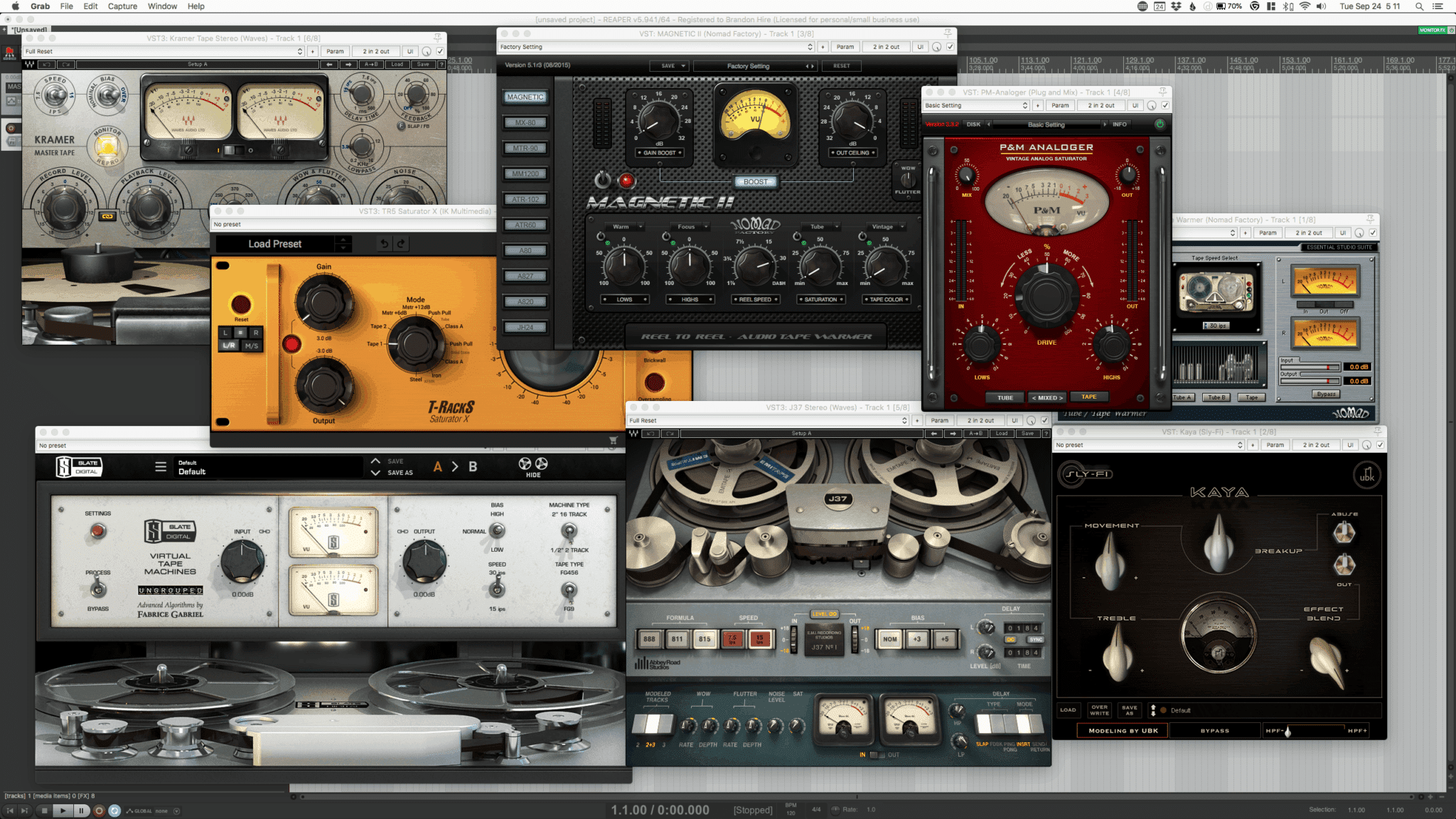The height and width of the screenshot is (819, 1456).
Task: Toggle the Slate Machine Type switch
Action: click(x=569, y=530)
